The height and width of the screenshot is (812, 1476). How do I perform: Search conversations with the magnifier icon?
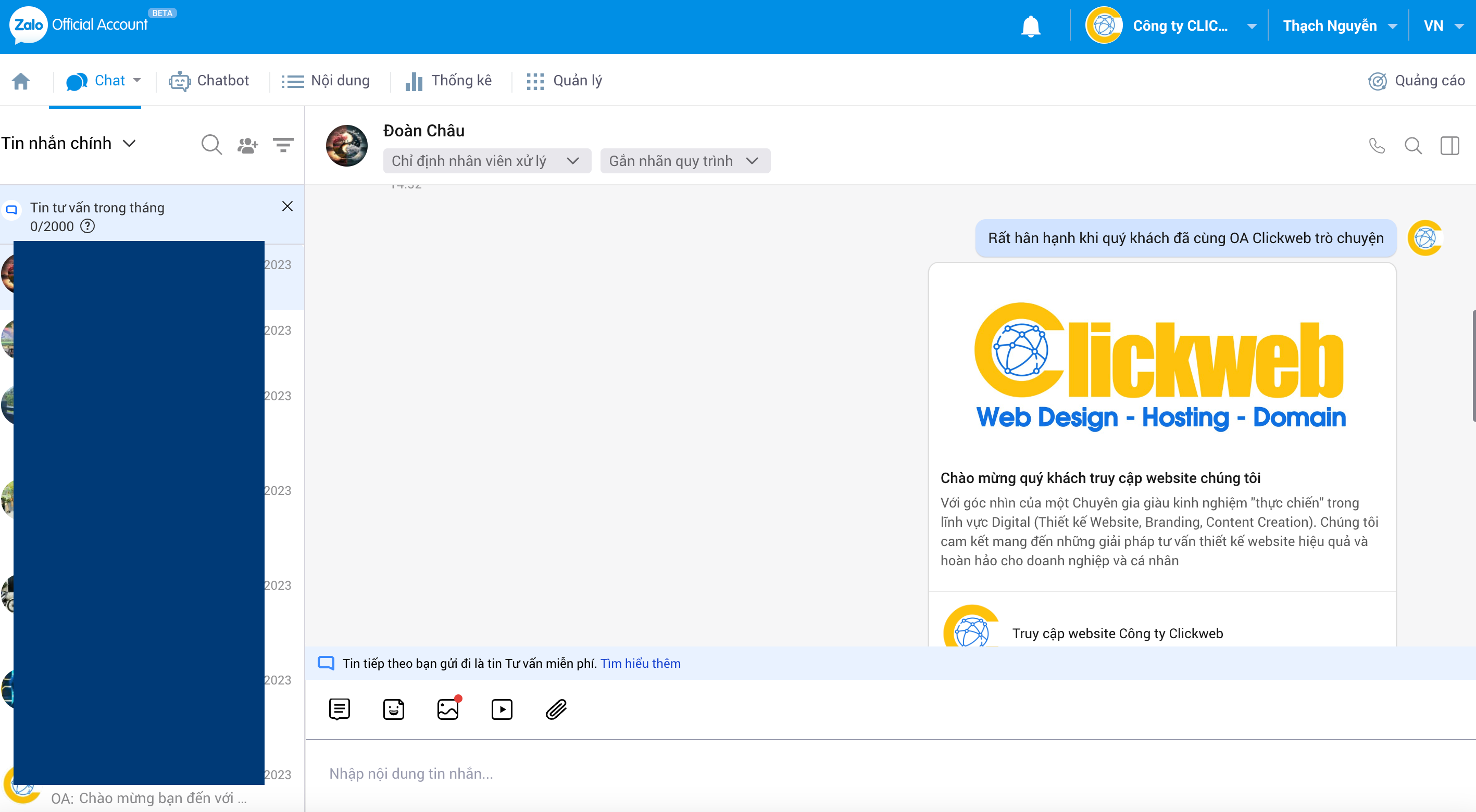pyautogui.click(x=211, y=144)
